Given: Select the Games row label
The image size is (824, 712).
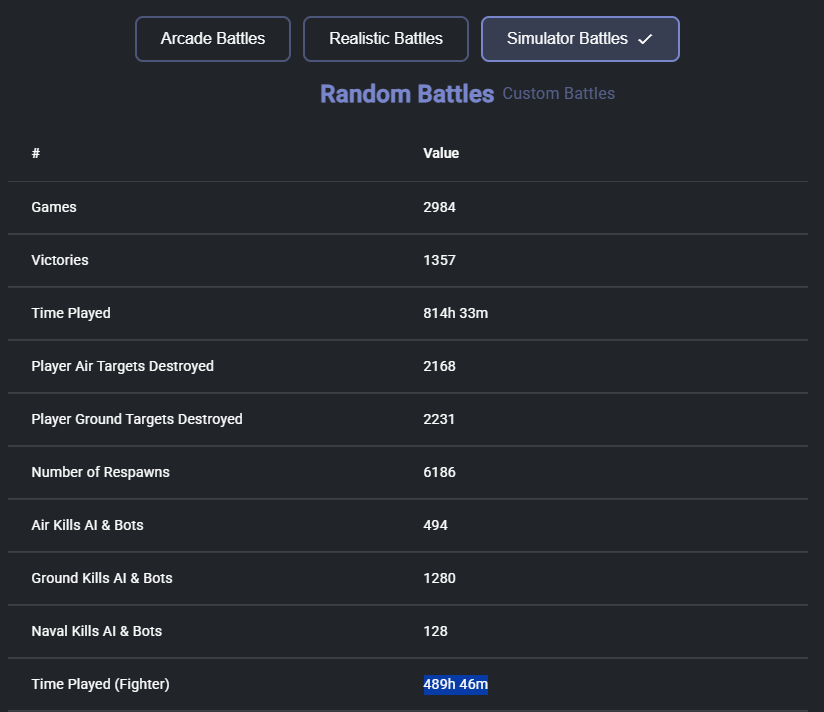Looking at the screenshot, I should click(x=54, y=207).
